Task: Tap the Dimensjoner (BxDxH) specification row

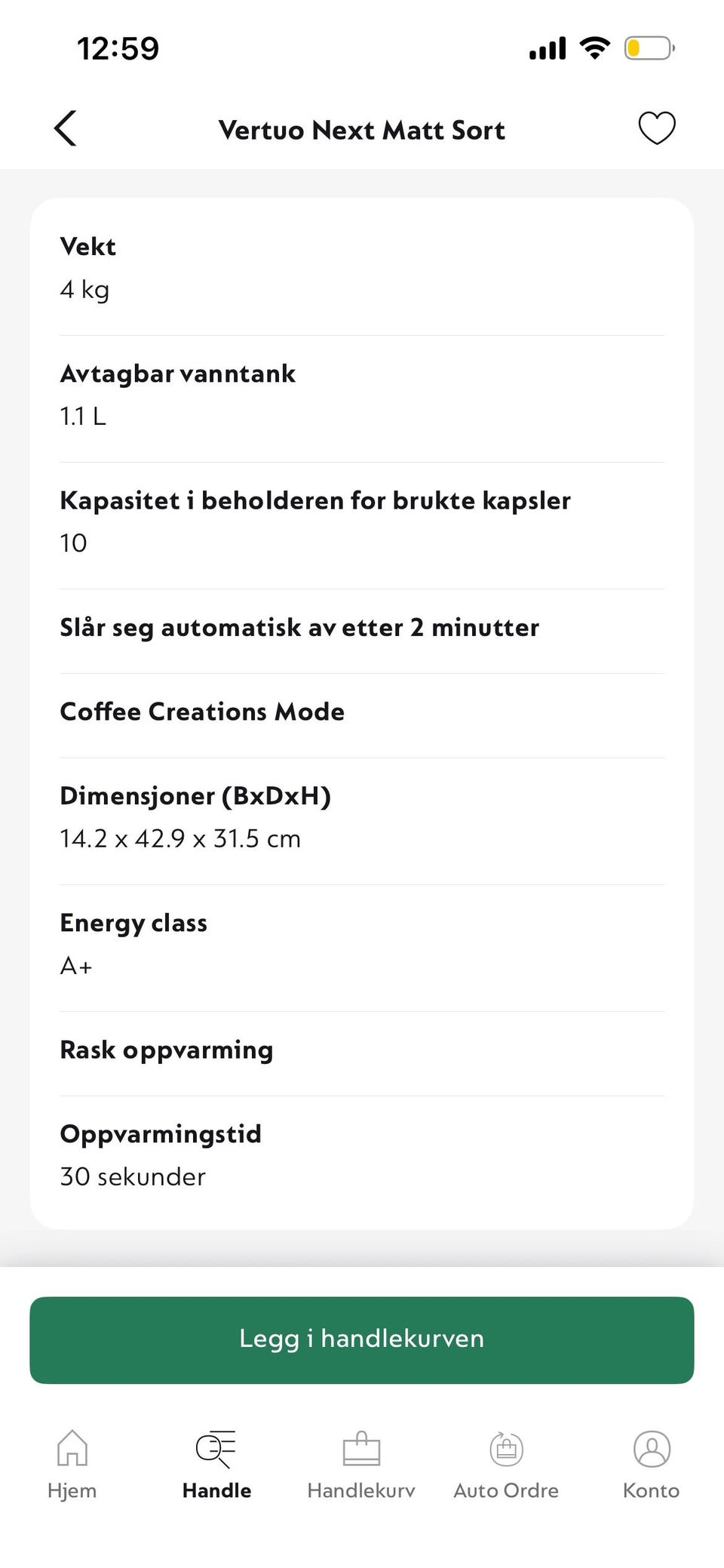Action: [x=362, y=817]
